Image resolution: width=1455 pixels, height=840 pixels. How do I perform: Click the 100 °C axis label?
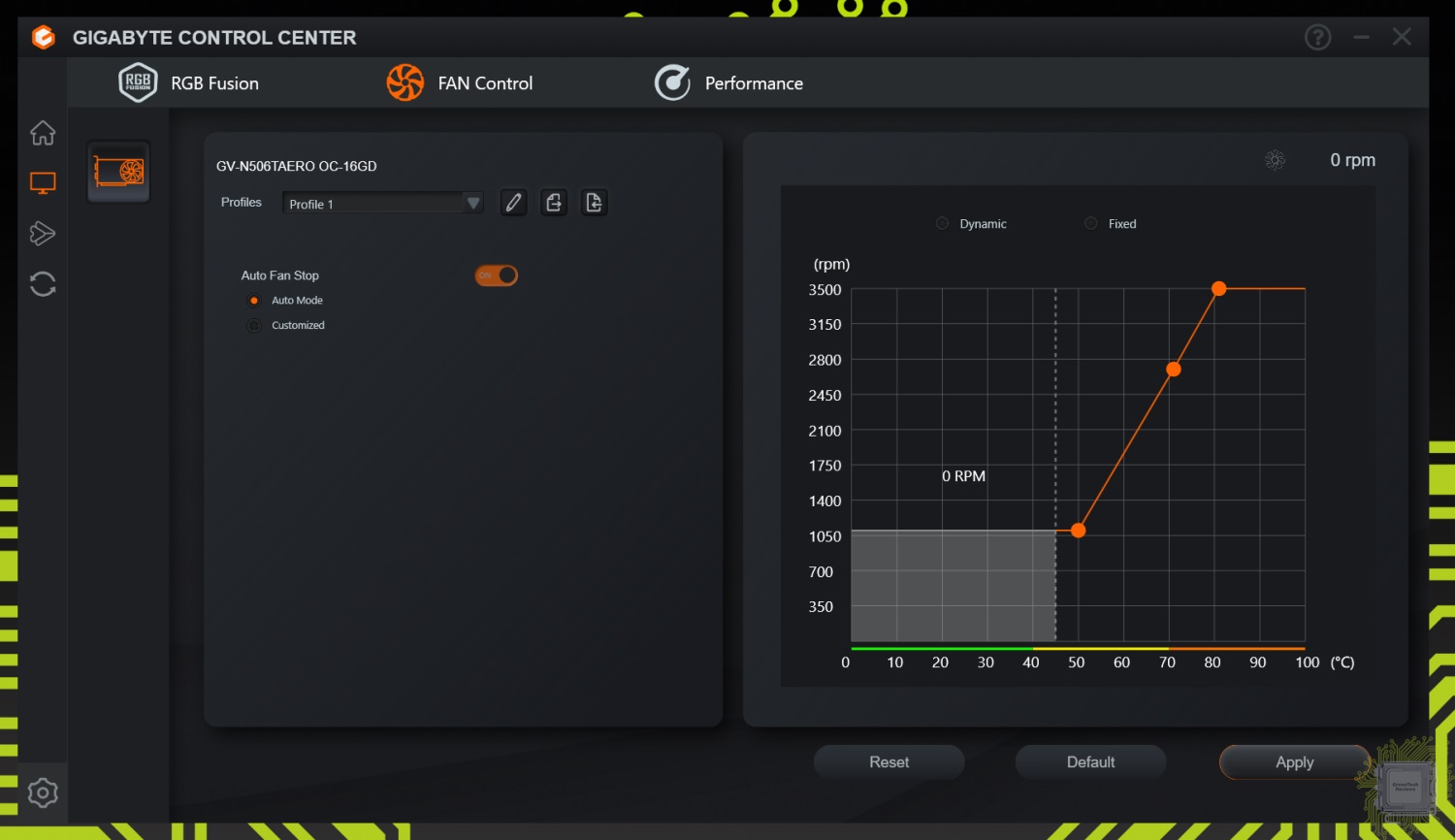pyautogui.click(x=1307, y=662)
